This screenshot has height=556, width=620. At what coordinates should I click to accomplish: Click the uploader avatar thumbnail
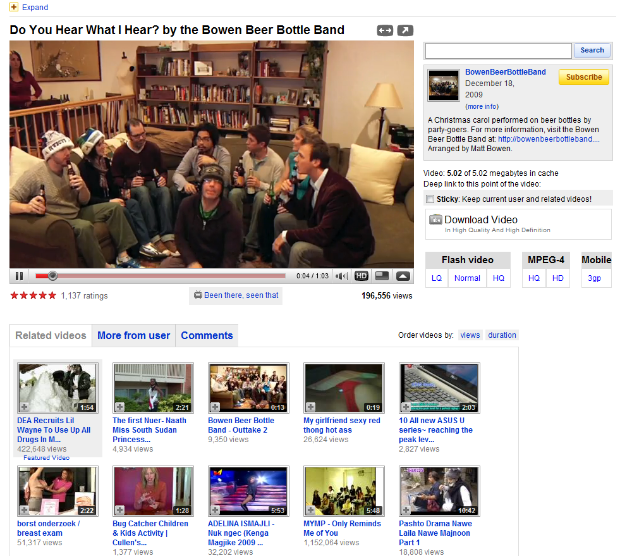point(443,85)
